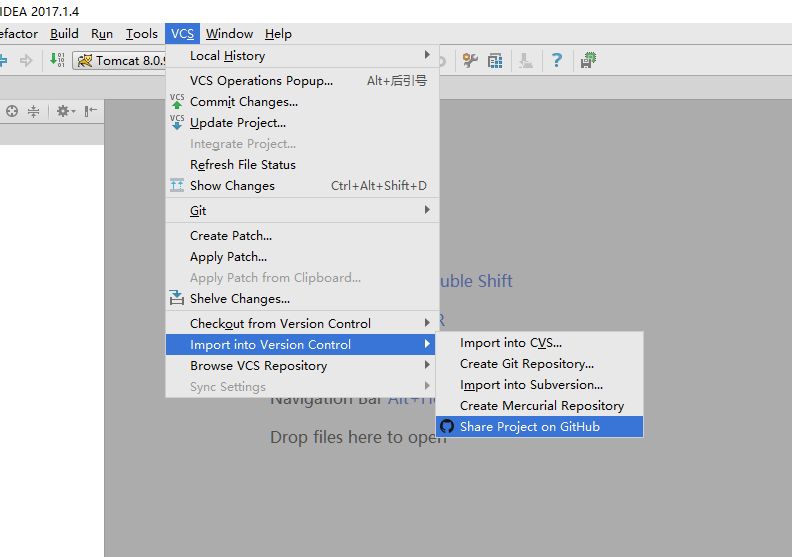
Task: Choose Create Patch menu item
Action: (x=302, y=235)
